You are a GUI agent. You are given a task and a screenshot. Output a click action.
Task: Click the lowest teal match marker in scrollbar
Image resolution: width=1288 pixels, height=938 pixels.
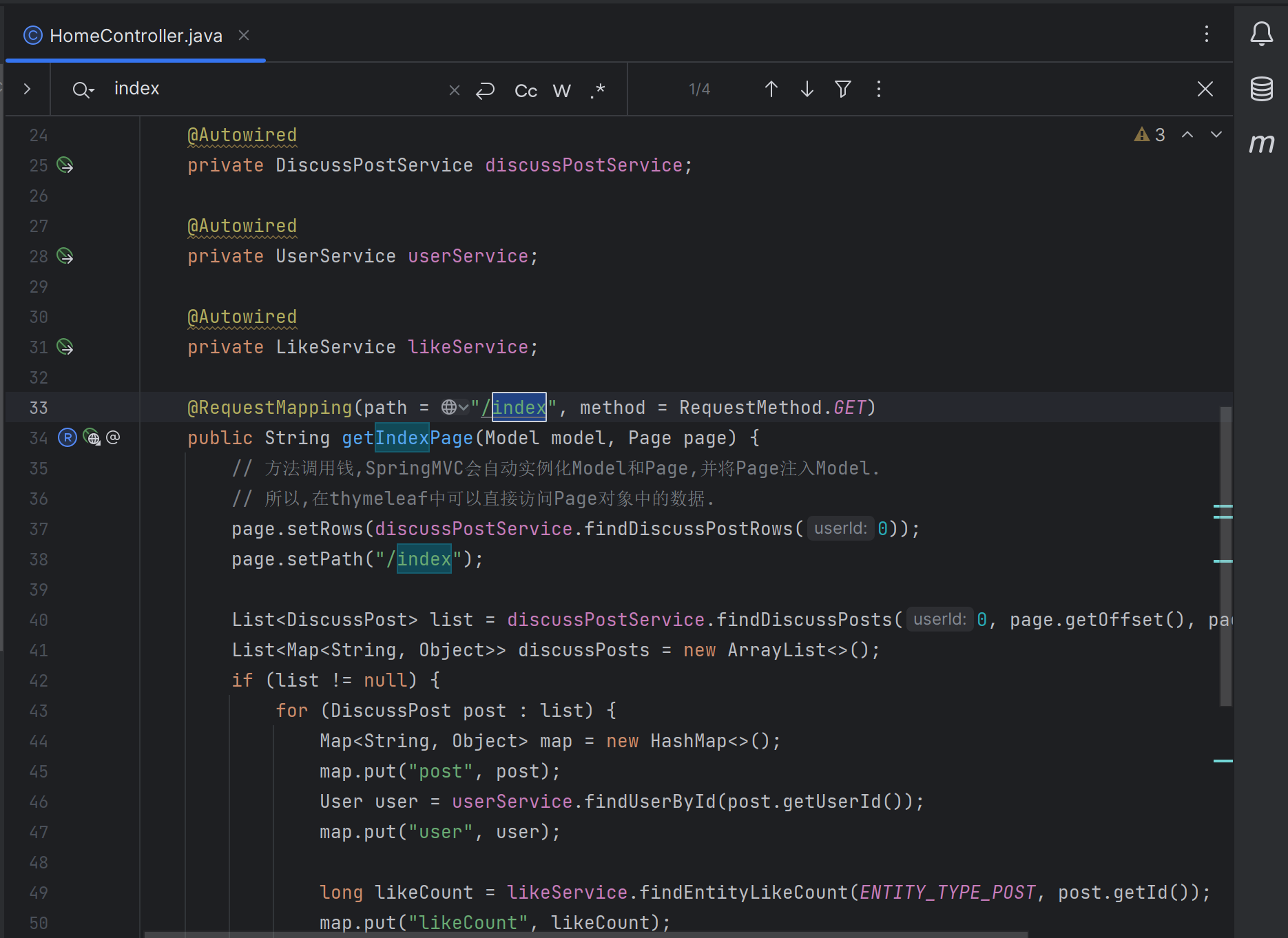coord(1223,761)
